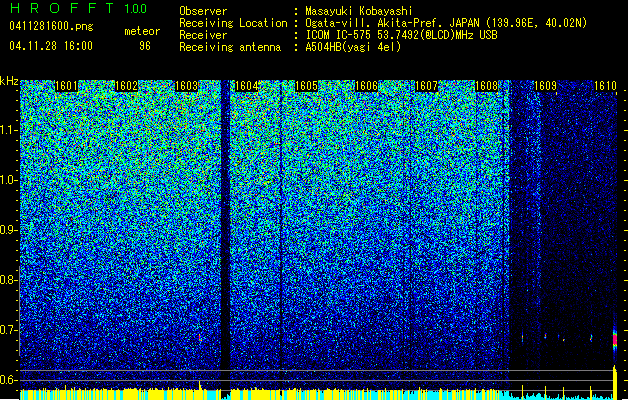Click the Receiving antenna label

click(230, 47)
